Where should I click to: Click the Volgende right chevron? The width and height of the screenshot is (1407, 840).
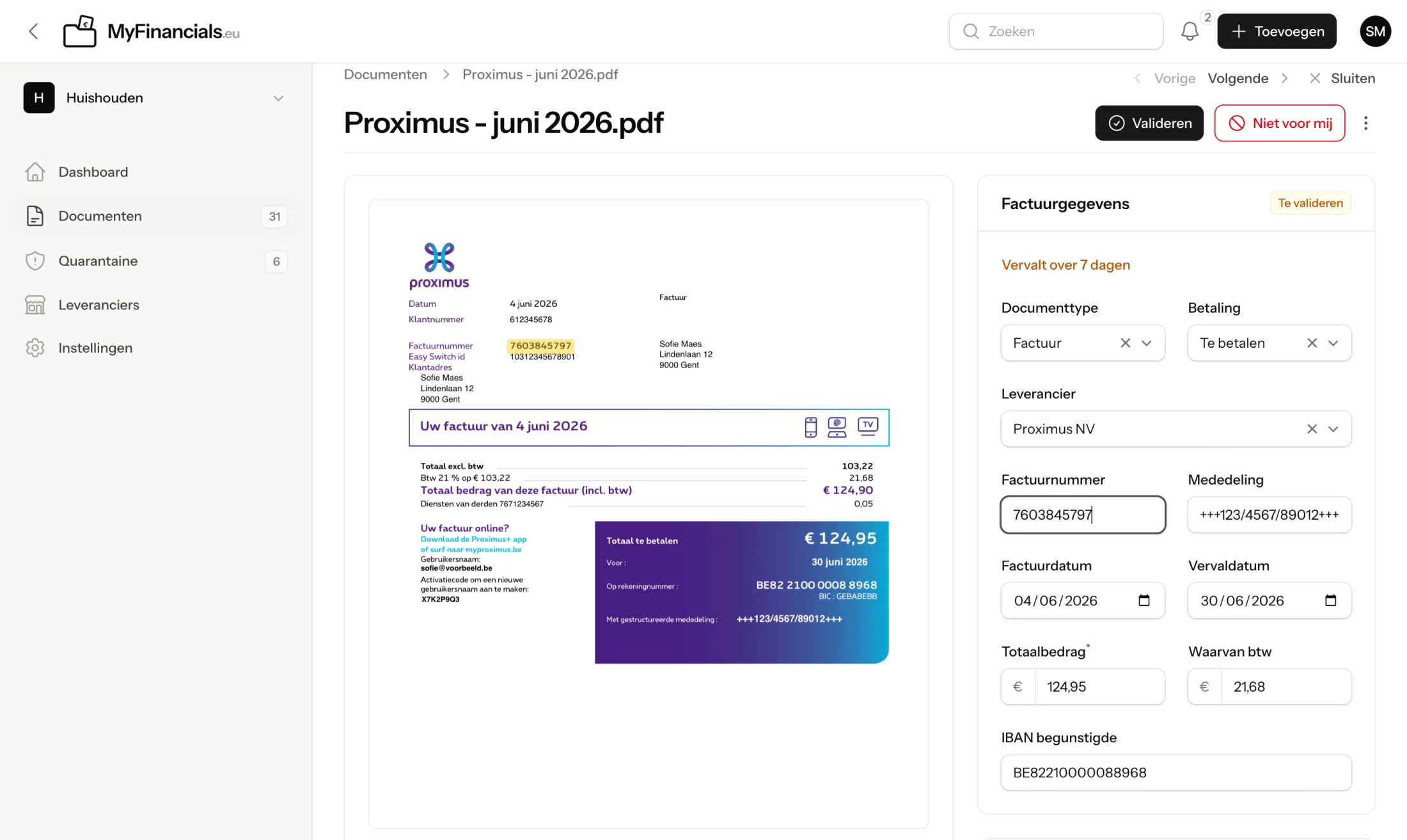pyautogui.click(x=1284, y=78)
